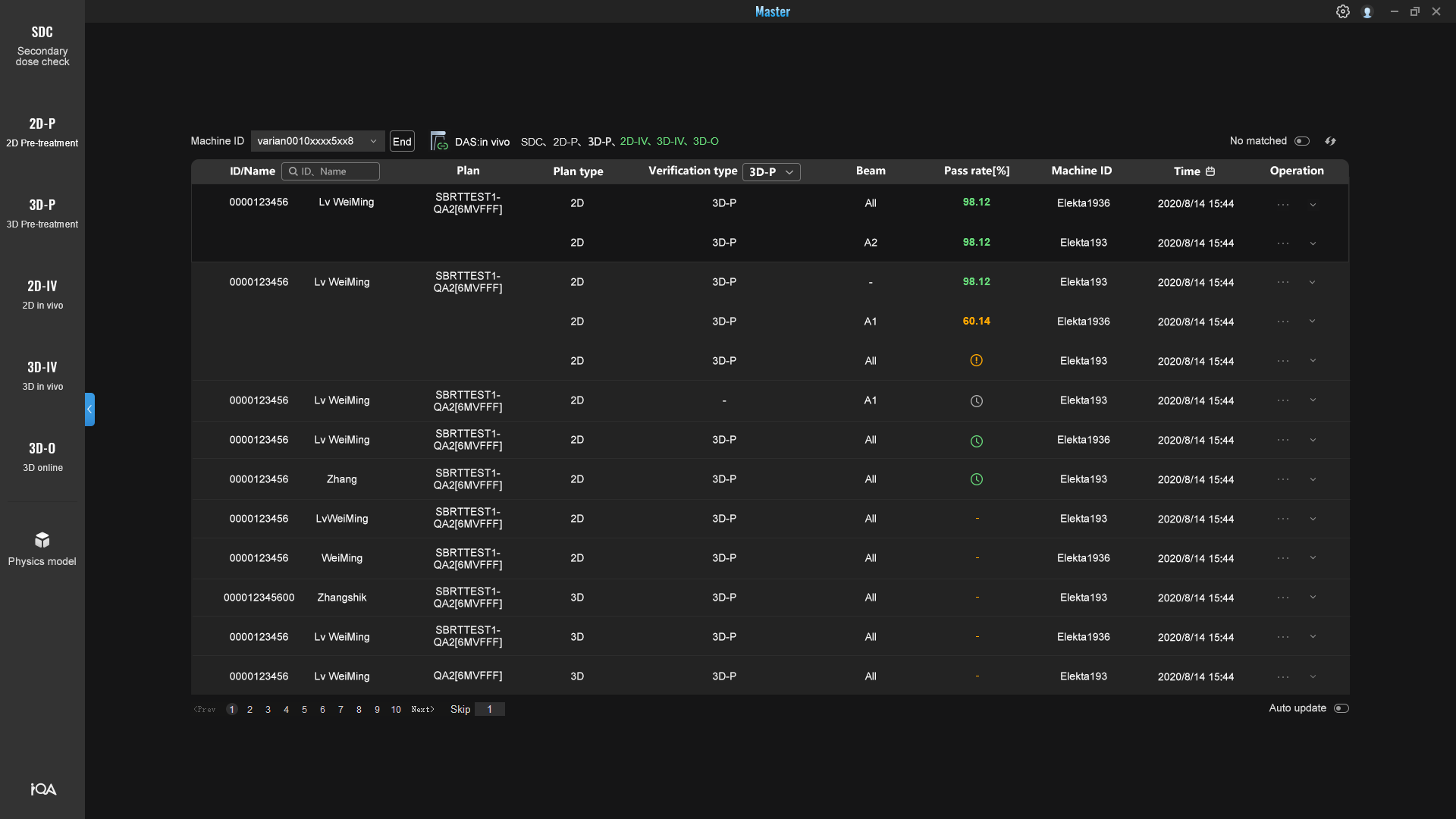The width and height of the screenshot is (1456, 819).
Task: Click the orange warning pass rate icon
Action: pyautogui.click(x=976, y=361)
